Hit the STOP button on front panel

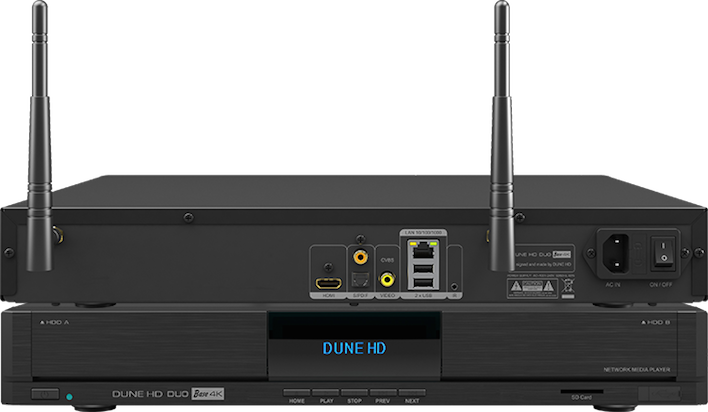tap(354, 393)
